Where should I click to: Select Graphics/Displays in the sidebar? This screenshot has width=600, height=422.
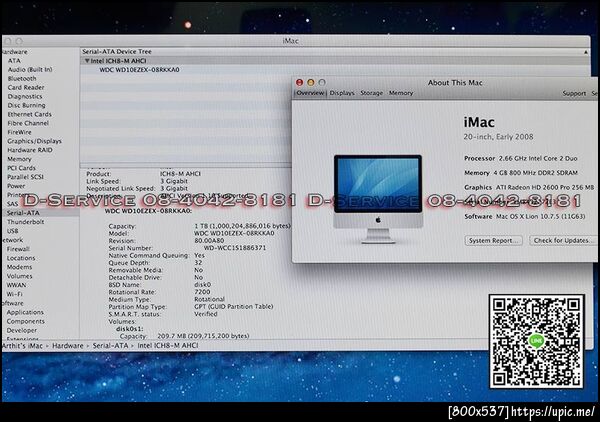[34, 141]
